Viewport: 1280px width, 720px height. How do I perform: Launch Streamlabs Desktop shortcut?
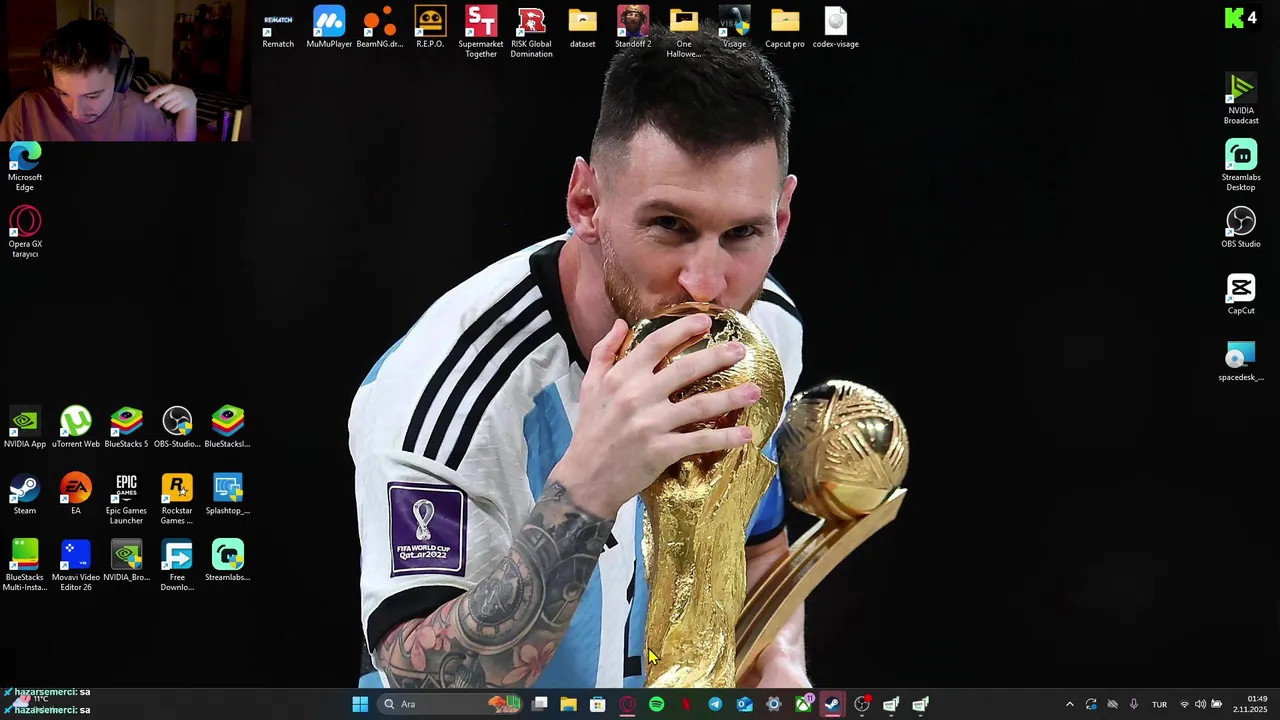point(1241,165)
